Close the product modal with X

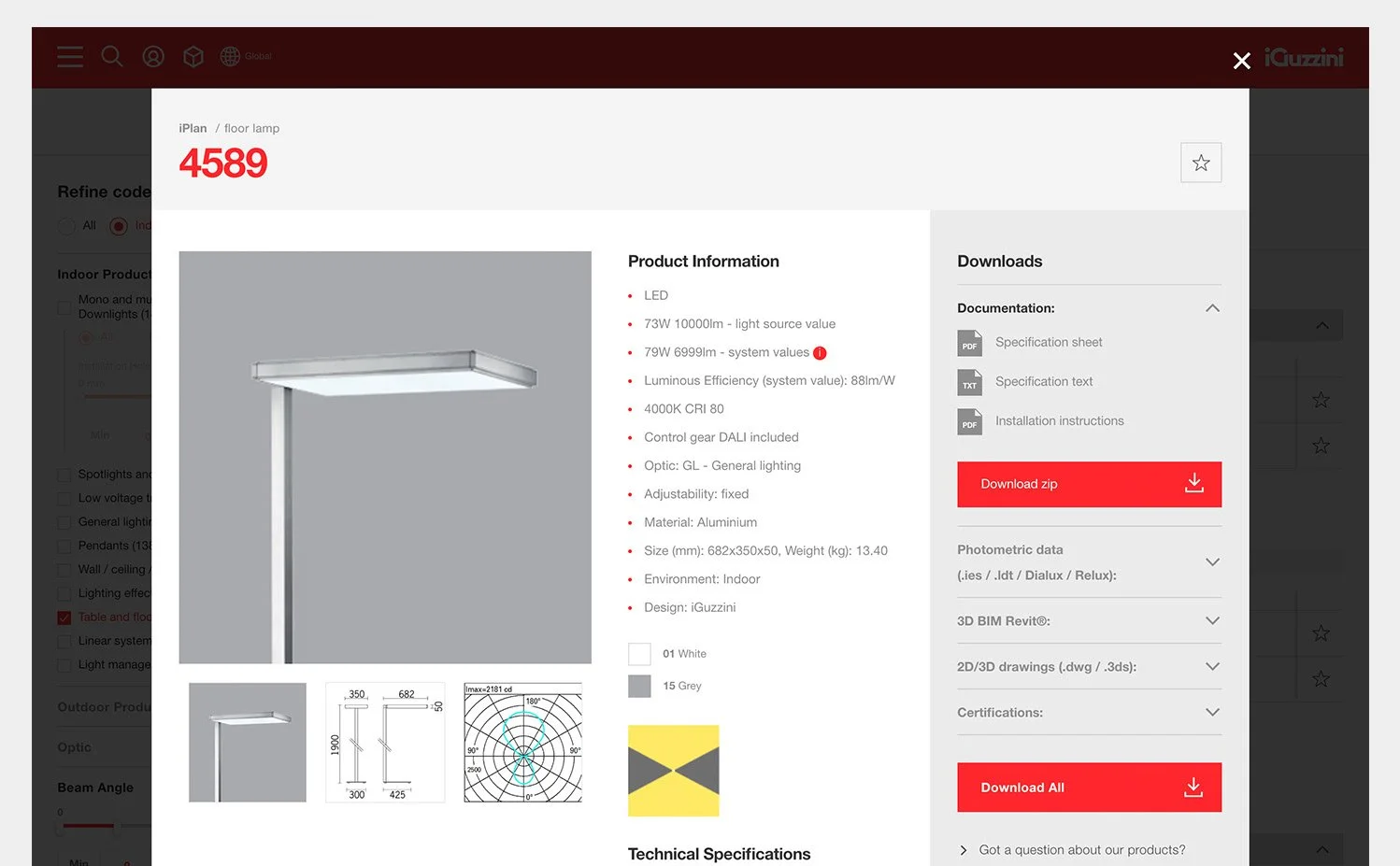pyautogui.click(x=1241, y=61)
